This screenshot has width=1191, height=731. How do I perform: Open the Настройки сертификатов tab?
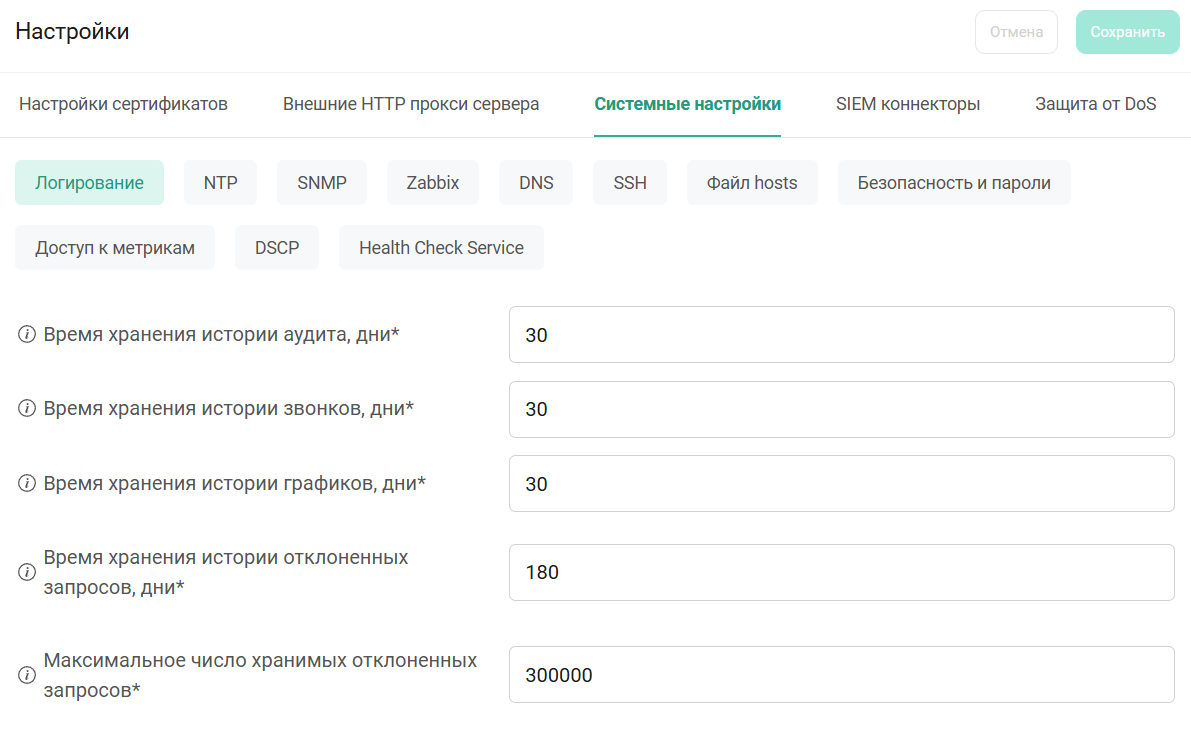[x=123, y=104]
